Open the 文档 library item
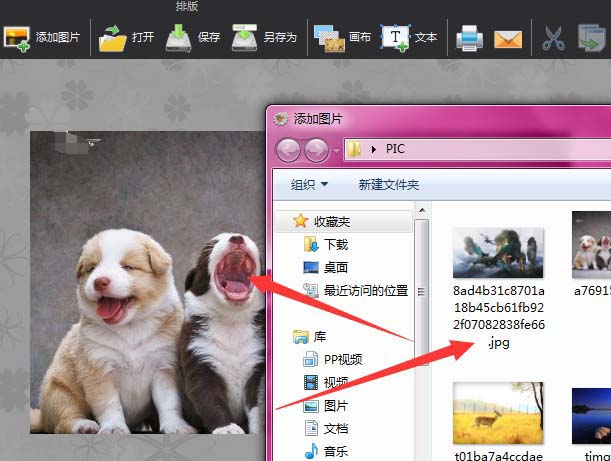Screen dimensions: 611x461 point(326,429)
